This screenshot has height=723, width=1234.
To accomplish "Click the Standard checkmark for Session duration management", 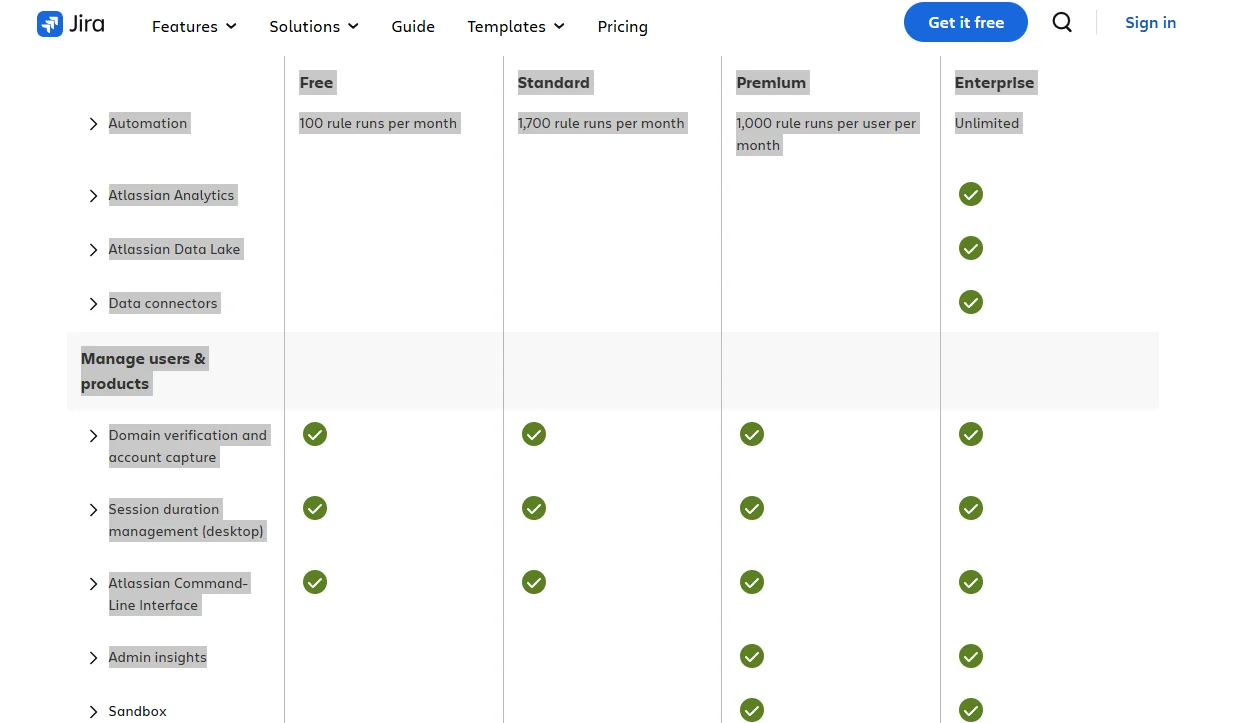I will (x=533, y=508).
